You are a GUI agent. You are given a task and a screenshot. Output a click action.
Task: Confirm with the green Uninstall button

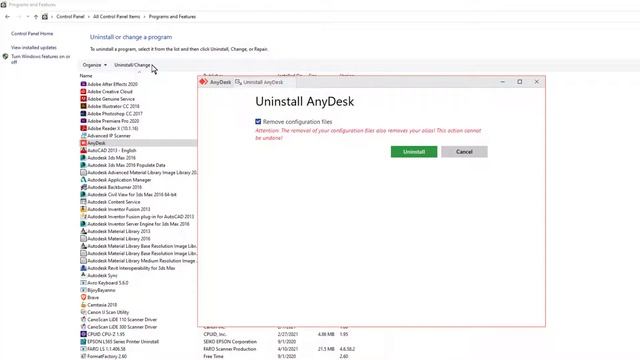414,152
